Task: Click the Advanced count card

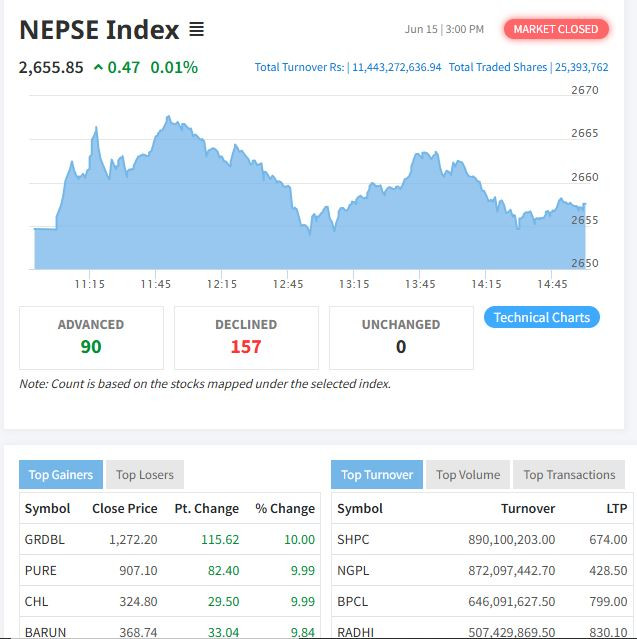Action: tap(91, 337)
